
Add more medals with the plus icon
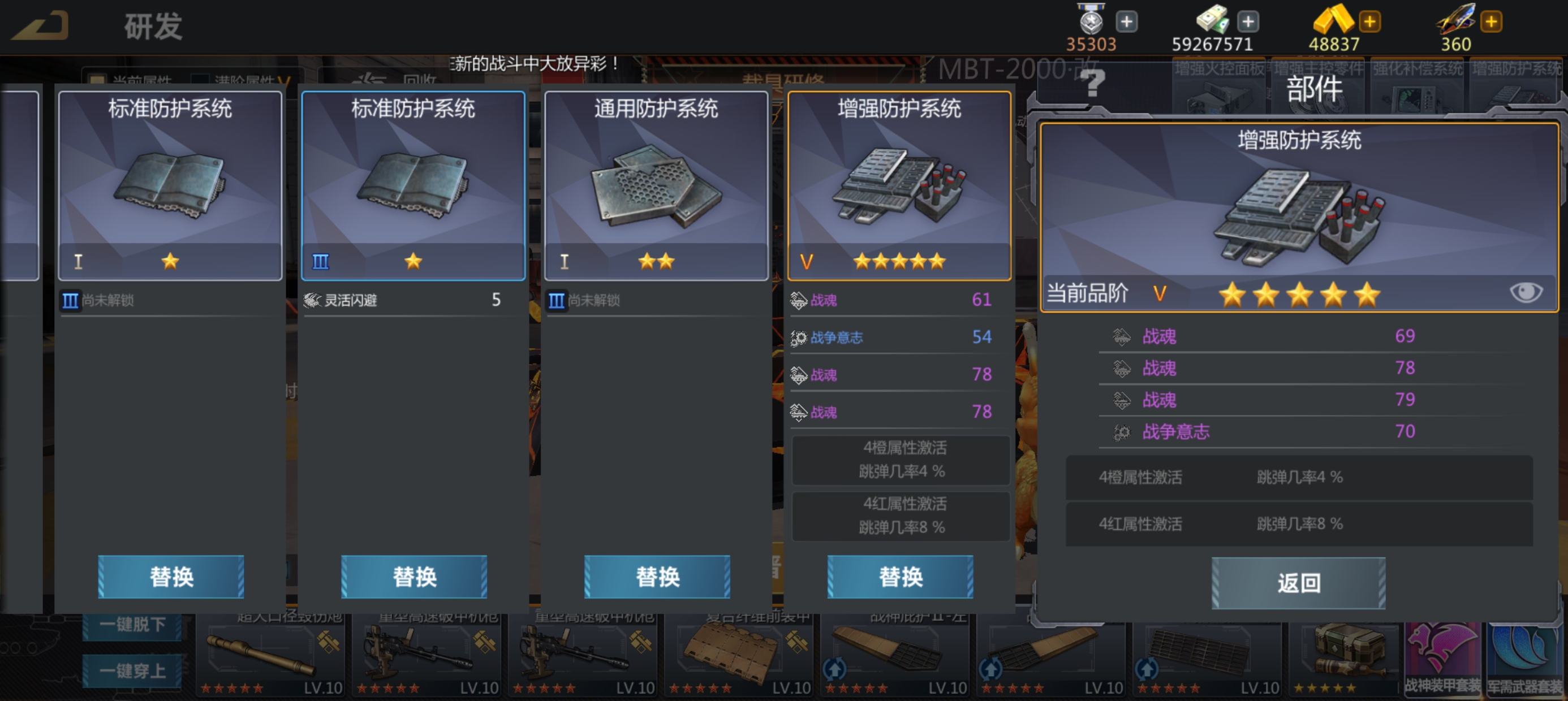point(1127,22)
